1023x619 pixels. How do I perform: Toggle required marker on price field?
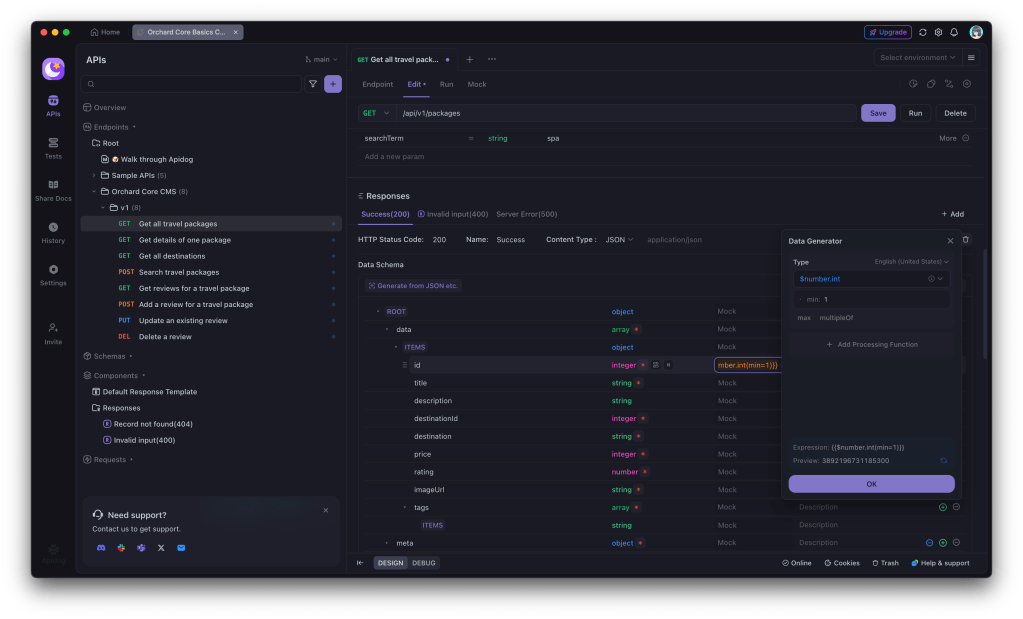[642, 454]
